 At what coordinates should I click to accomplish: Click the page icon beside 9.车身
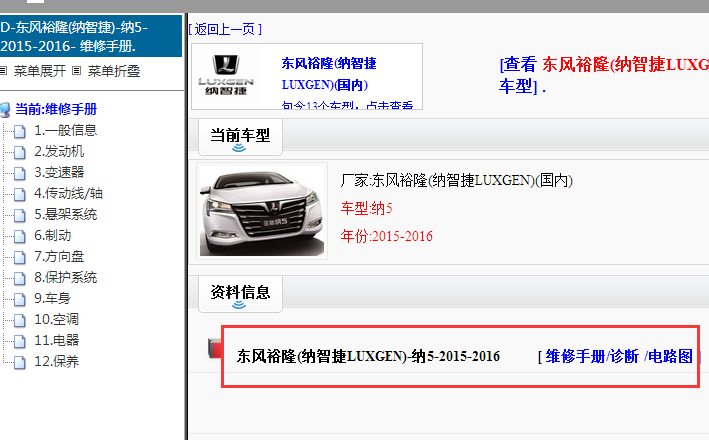pyautogui.click(x=19, y=299)
